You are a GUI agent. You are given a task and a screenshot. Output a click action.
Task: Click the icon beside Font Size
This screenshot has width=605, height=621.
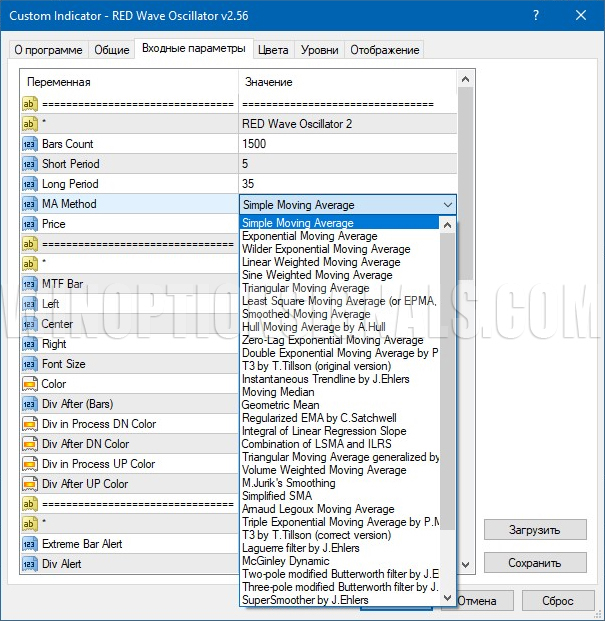coord(29,364)
